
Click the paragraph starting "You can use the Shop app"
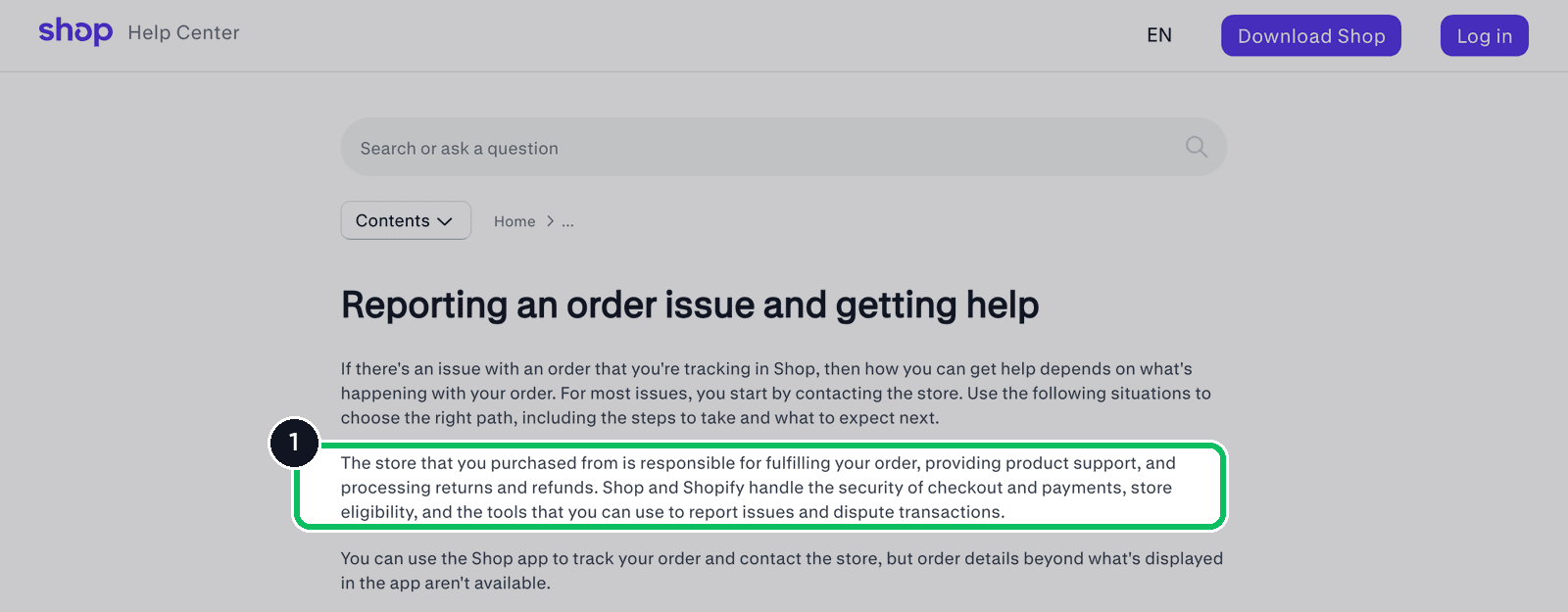click(x=782, y=570)
